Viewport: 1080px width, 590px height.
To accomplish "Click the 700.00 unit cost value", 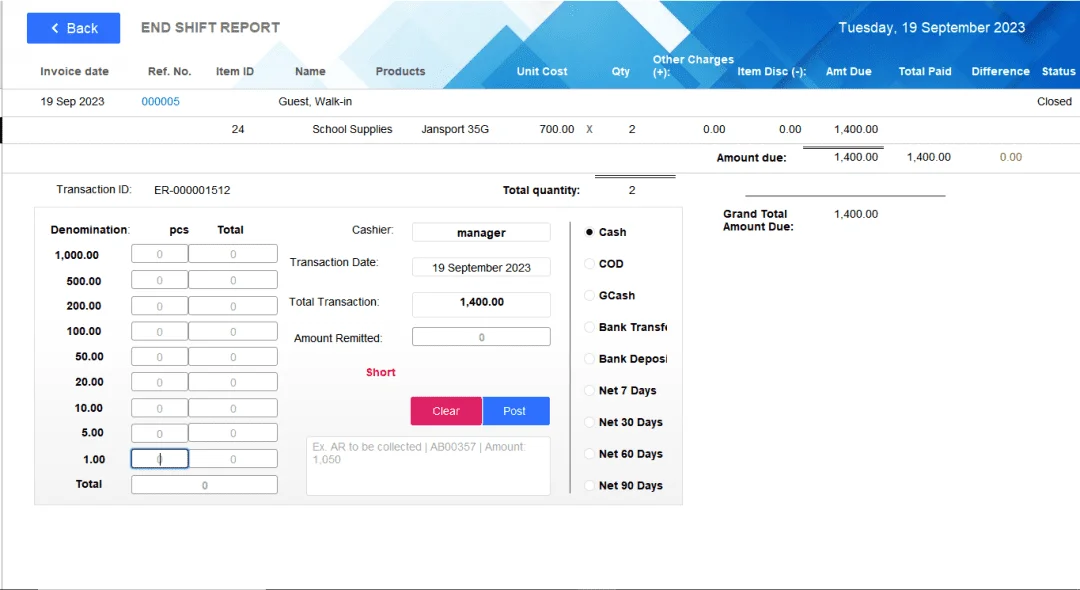I will [557, 129].
